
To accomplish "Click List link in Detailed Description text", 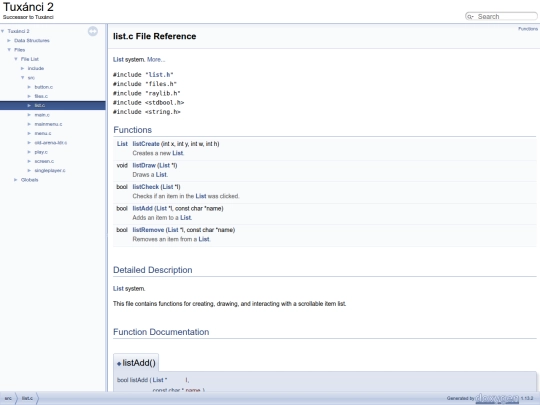I will (118, 289).
